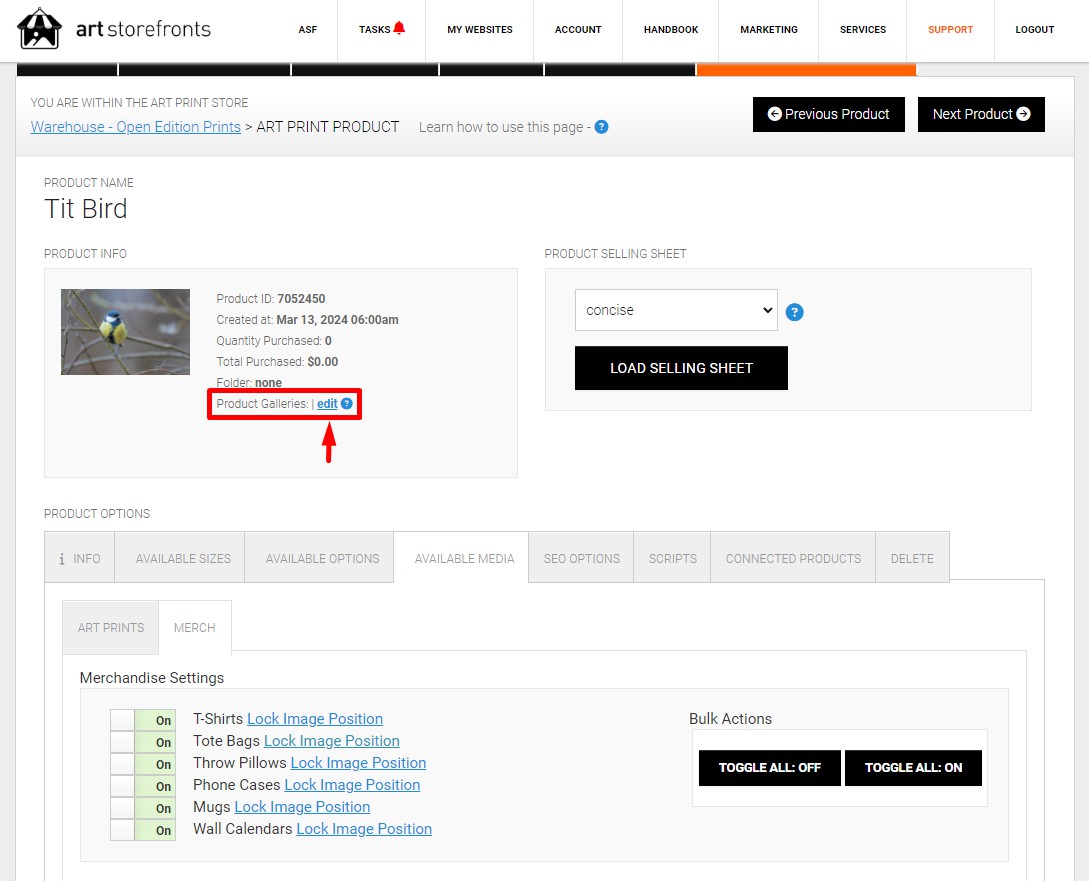The width and height of the screenshot is (1089, 881).
Task: Open help icon beside Learn how to use this page
Action: pyautogui.click(x=601, y=127)
